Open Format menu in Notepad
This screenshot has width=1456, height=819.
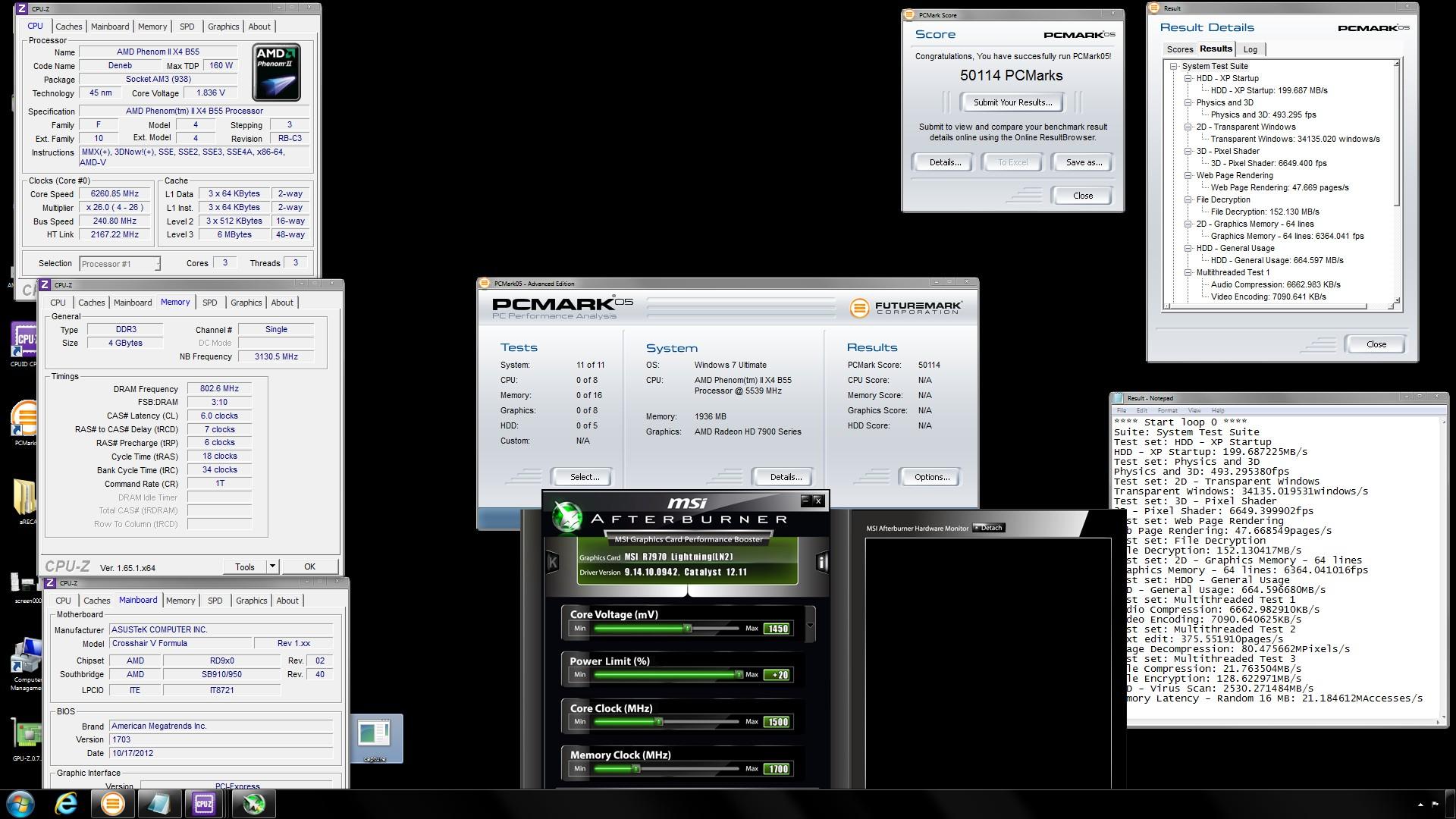click(x=1167, y=410)
